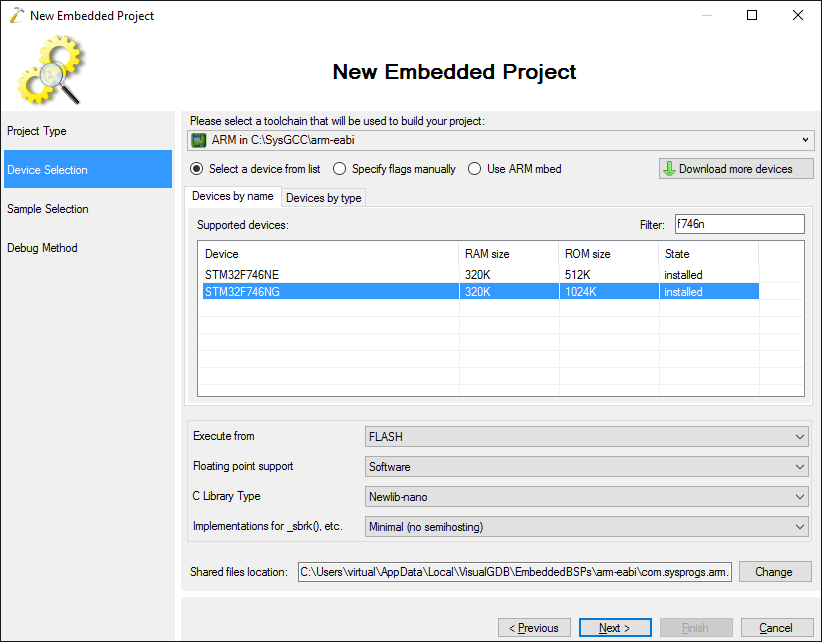Sort by ROM size column header
822x642 pixels.
point(608,254)
